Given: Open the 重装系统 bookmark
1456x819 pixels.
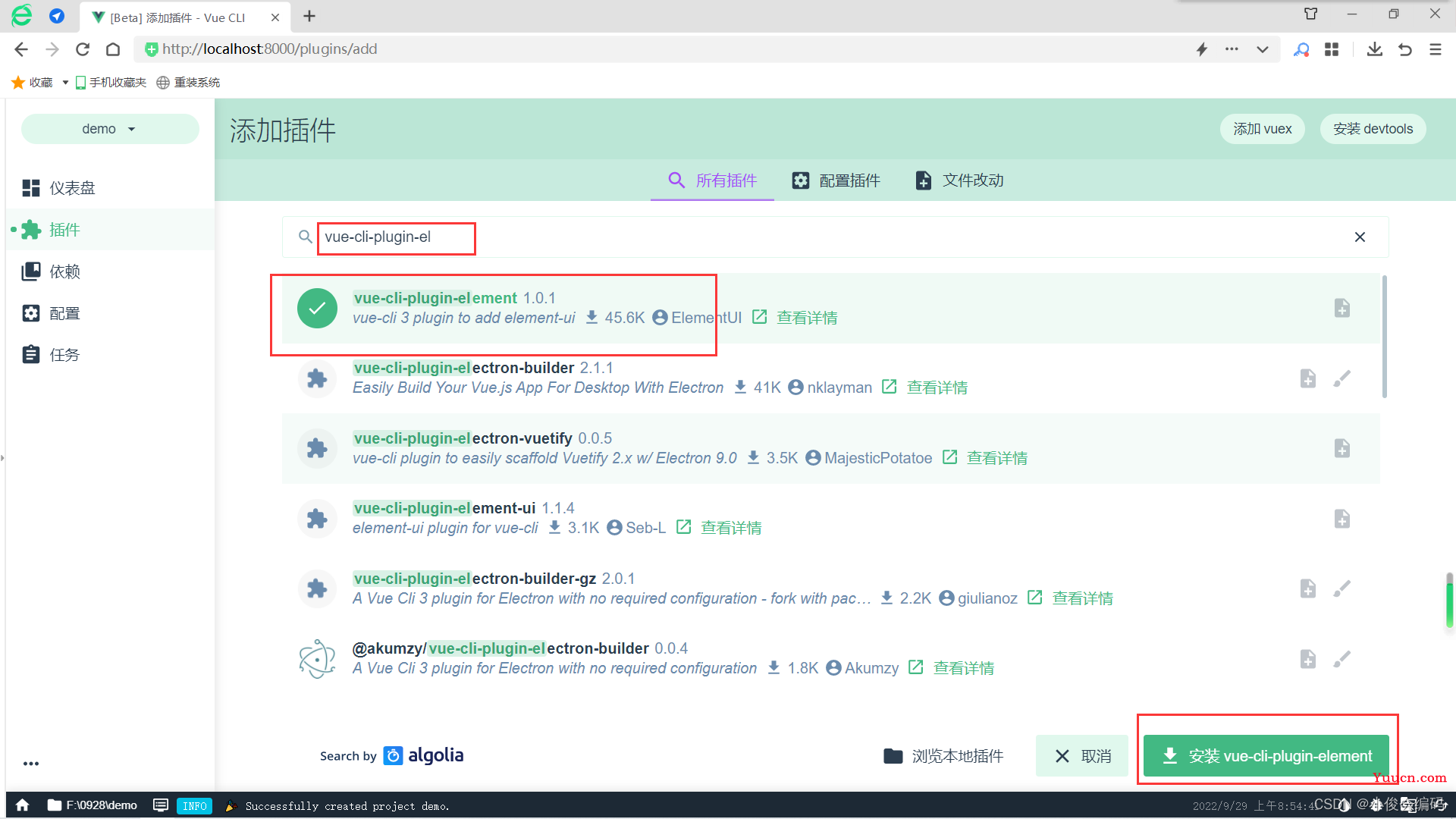Looking at the screenshot, I should tap(188, 83).
